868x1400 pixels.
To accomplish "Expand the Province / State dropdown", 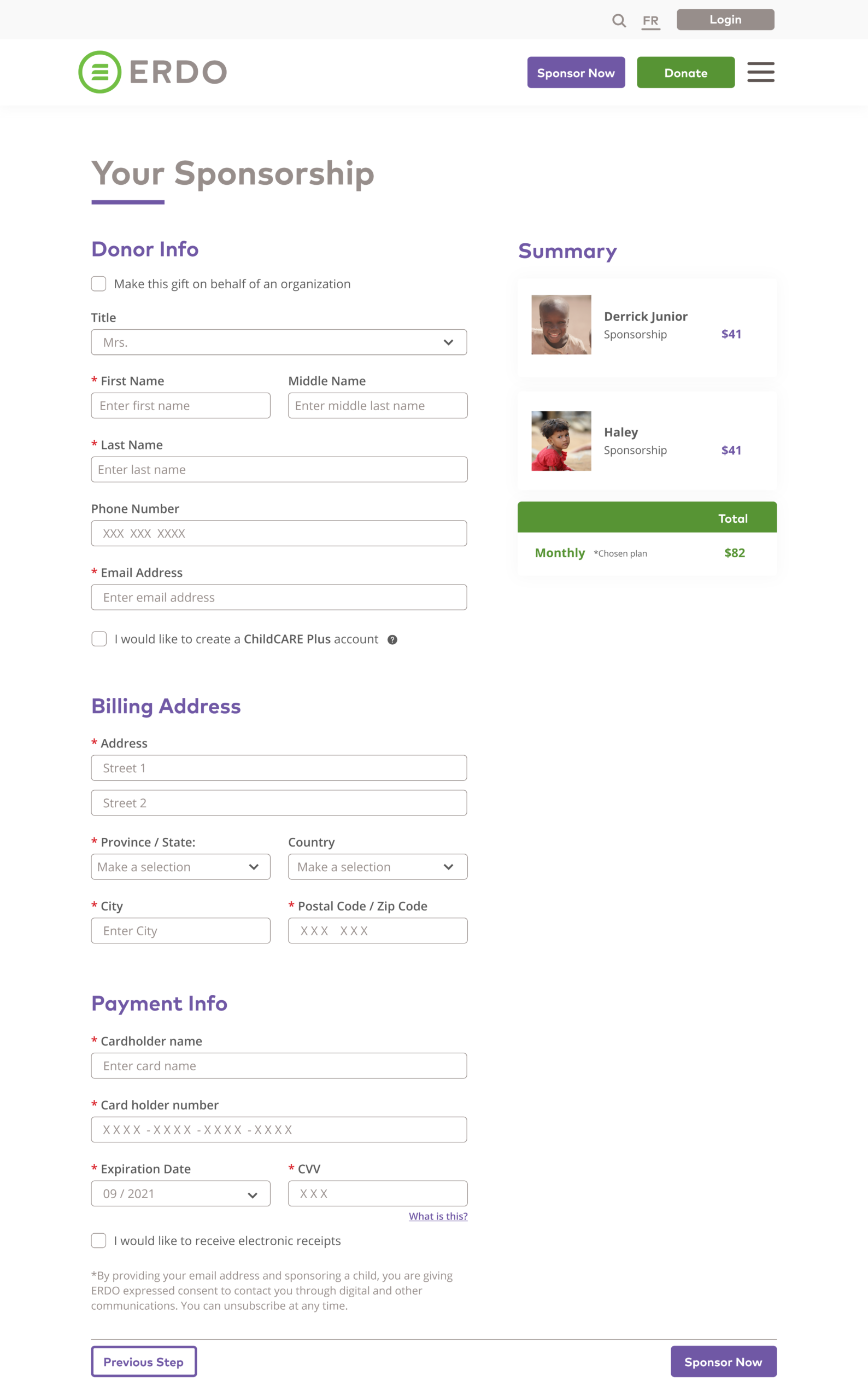I will click(x=180, y=867).
